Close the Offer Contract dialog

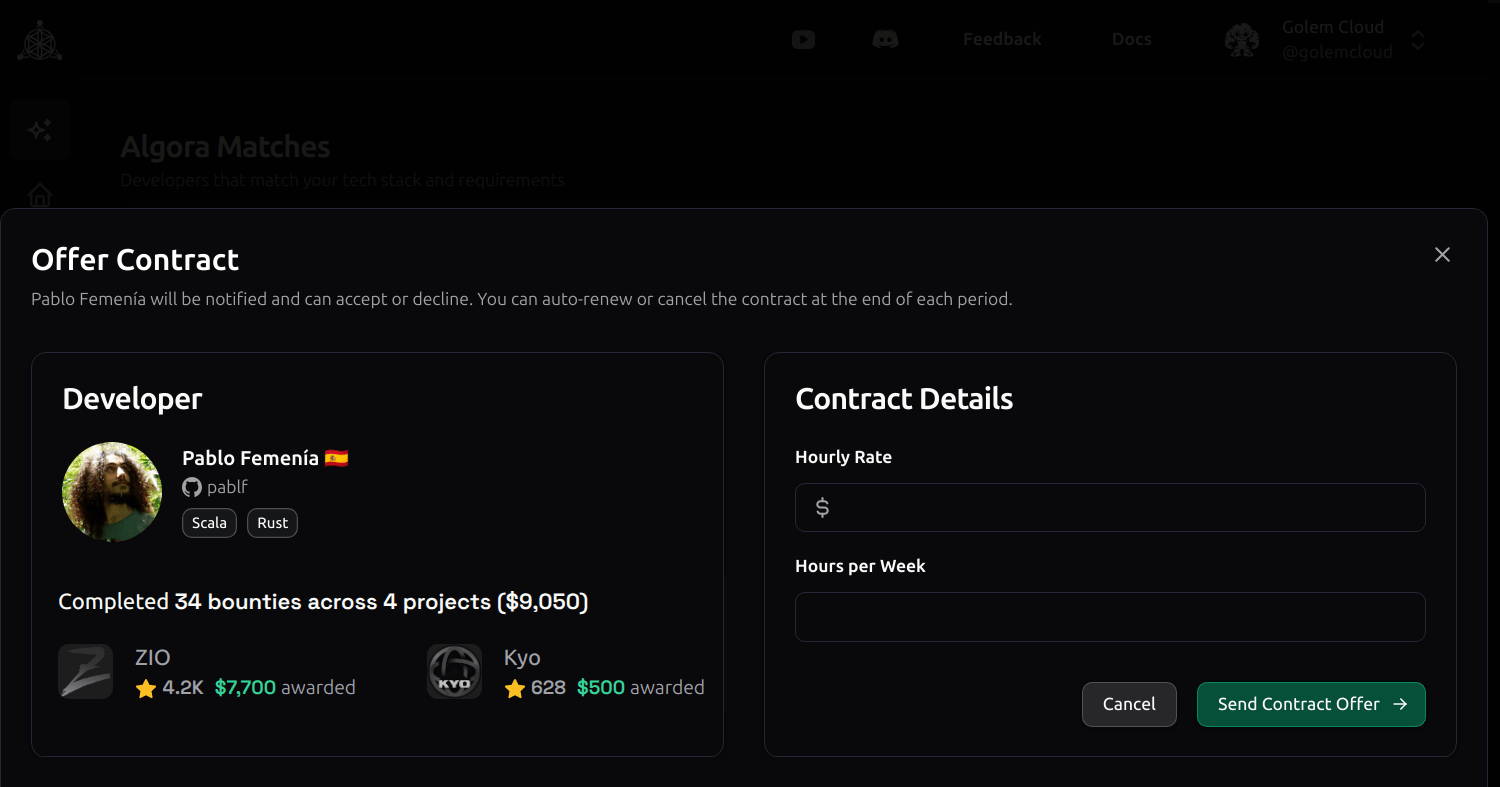1442,255
